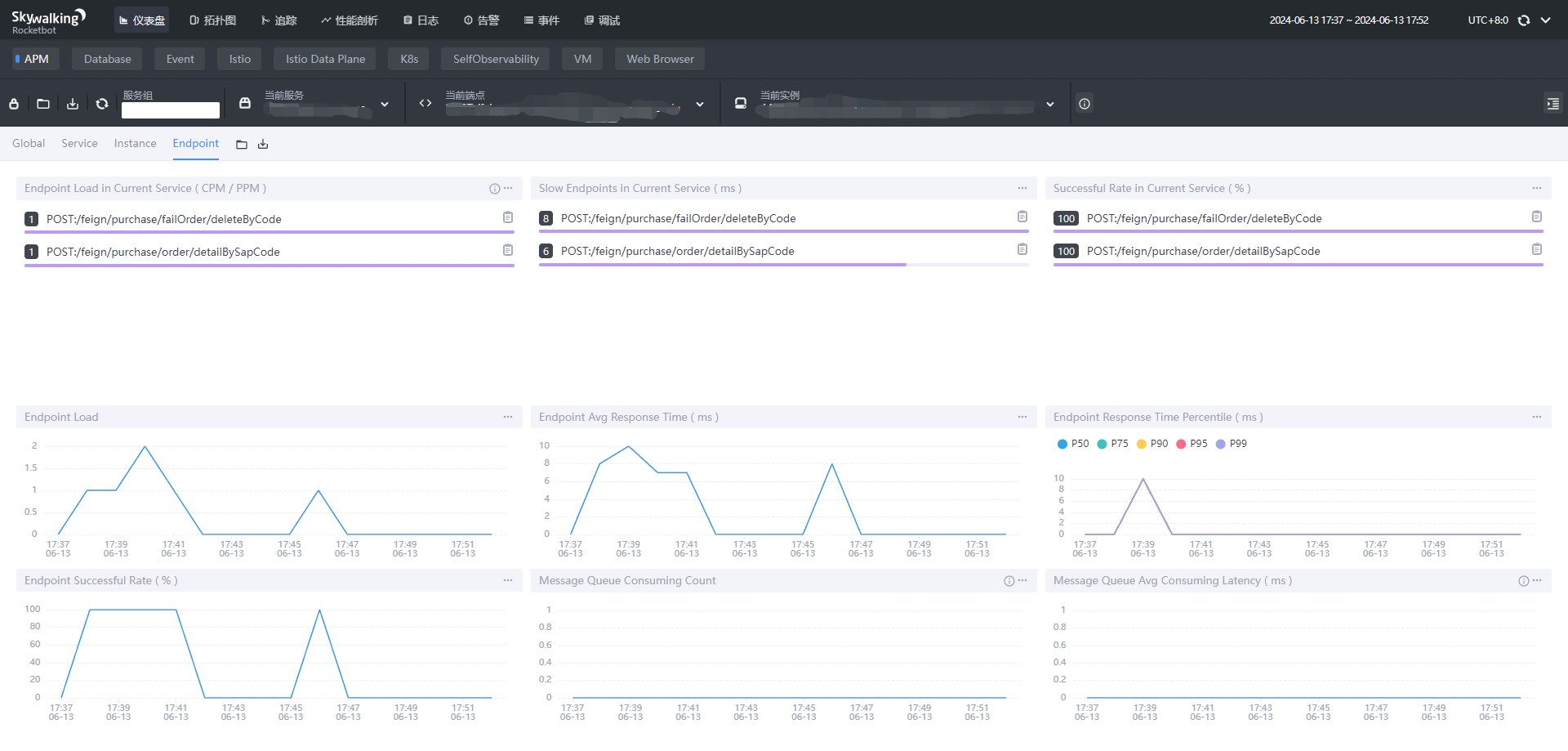Expand the 当前端点 current endpoint dropdown
Viewport: 1568px width, 751px height.
[x=700, y=104]
